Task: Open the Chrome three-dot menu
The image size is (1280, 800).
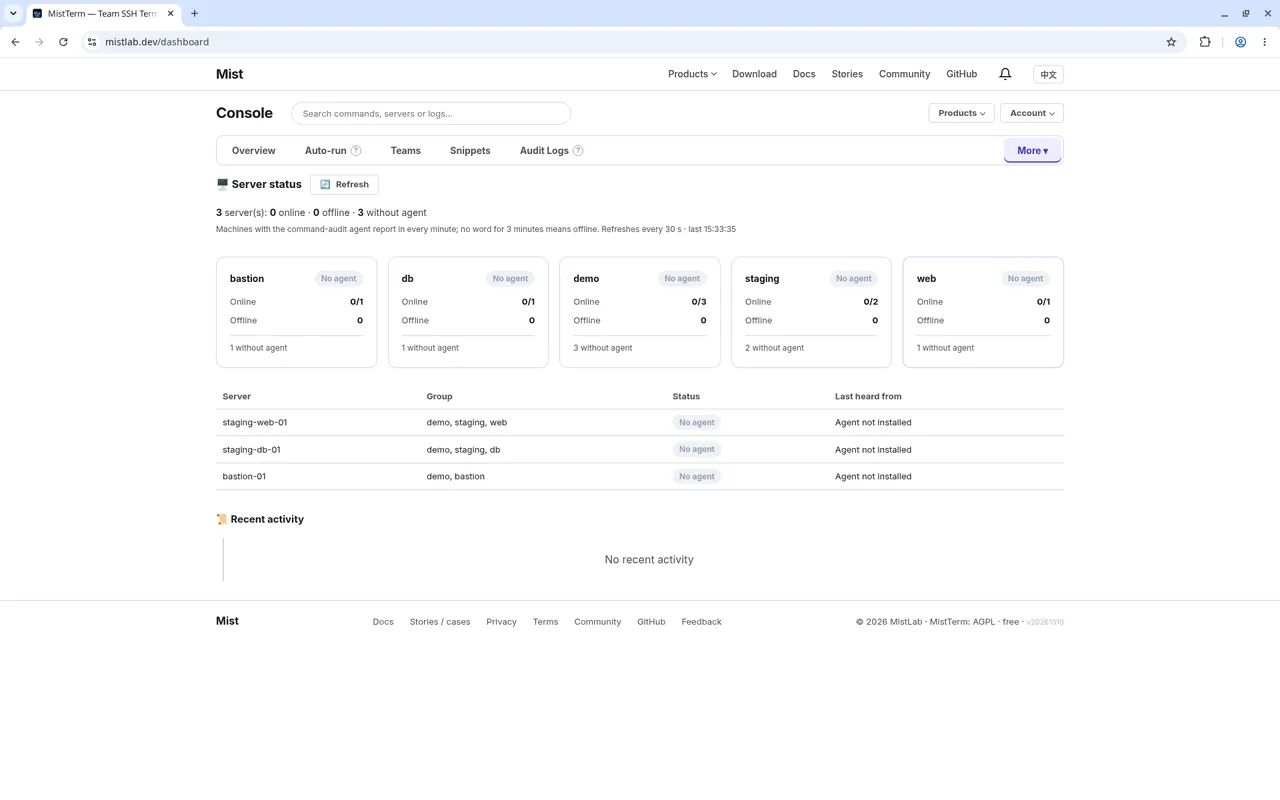Action: (x=1265, y=42)
